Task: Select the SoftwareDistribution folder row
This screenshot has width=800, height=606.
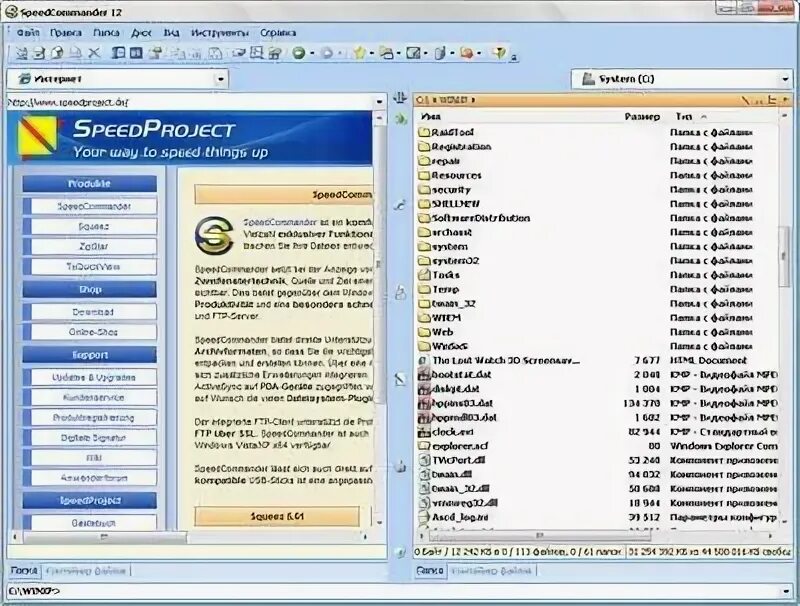Action: [x=597, y=218]
